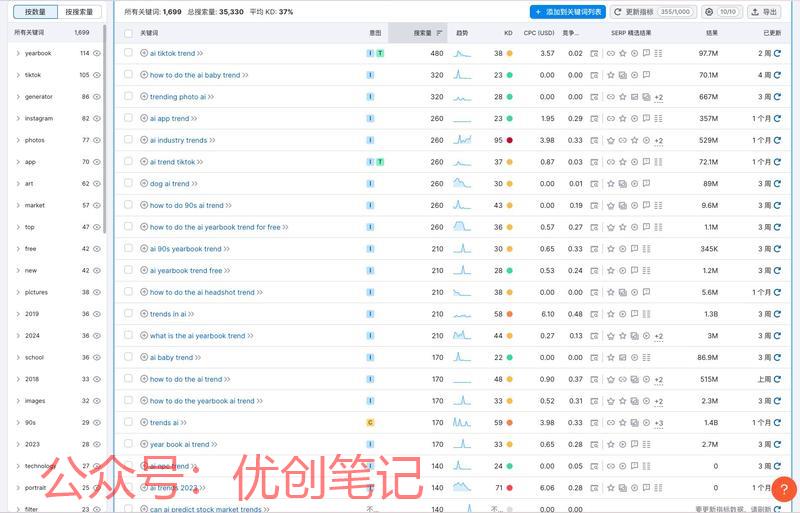Sort by the 关键词 column header
The height and width of the screenshot is (513, 800).
(x=149, y=33)
